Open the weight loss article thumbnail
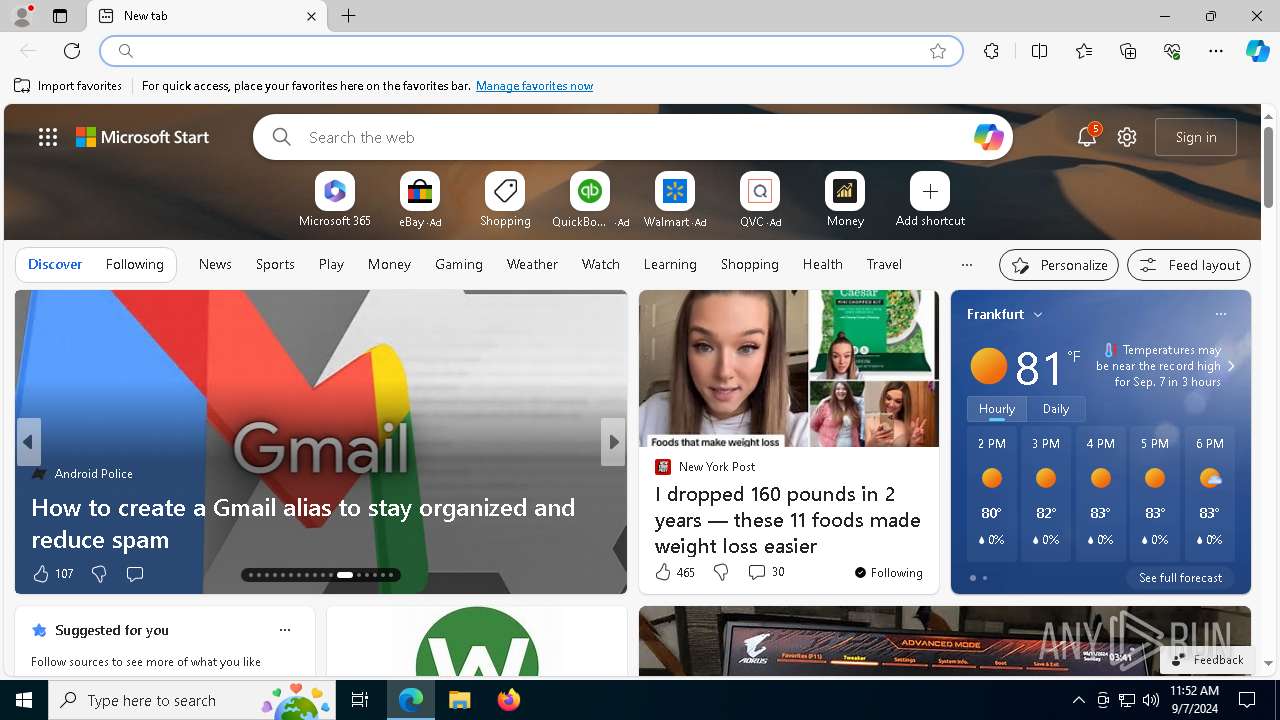The height and width of the screenshot is (720, 1280). 789,369
